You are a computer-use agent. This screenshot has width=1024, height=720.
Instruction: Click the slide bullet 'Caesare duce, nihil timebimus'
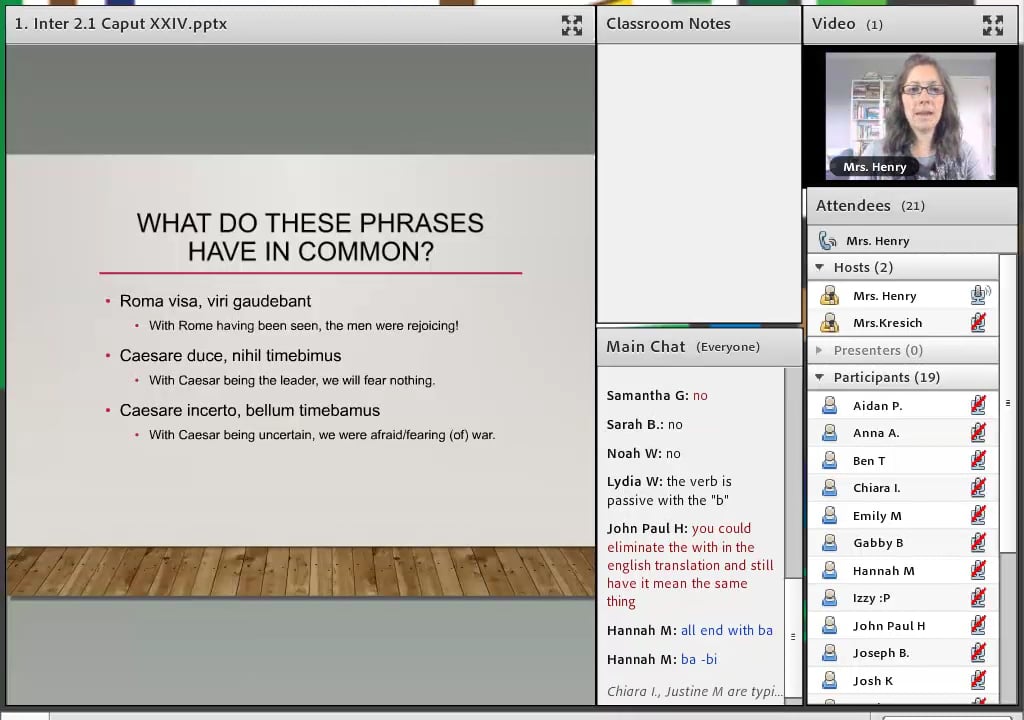pos(231,355)
